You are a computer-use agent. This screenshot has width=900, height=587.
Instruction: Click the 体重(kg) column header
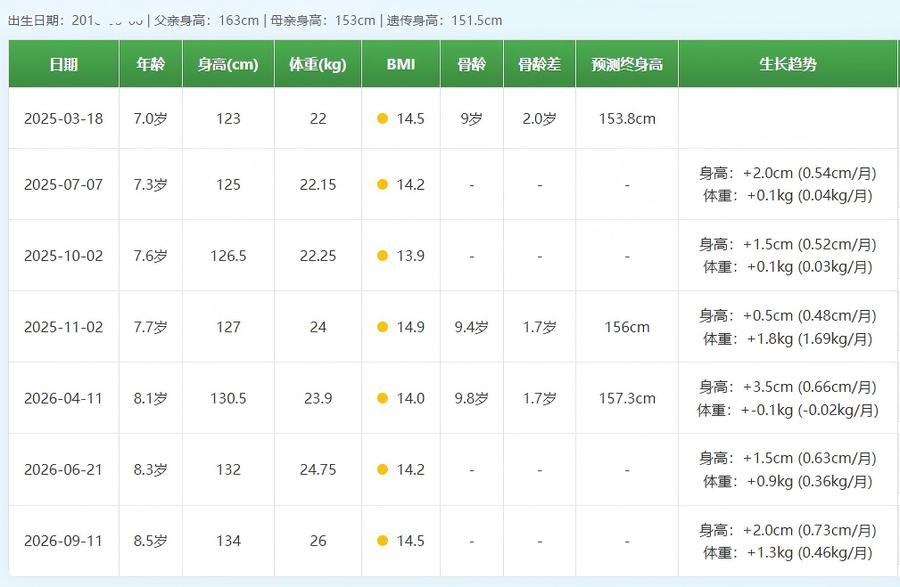tap(317, 64)
